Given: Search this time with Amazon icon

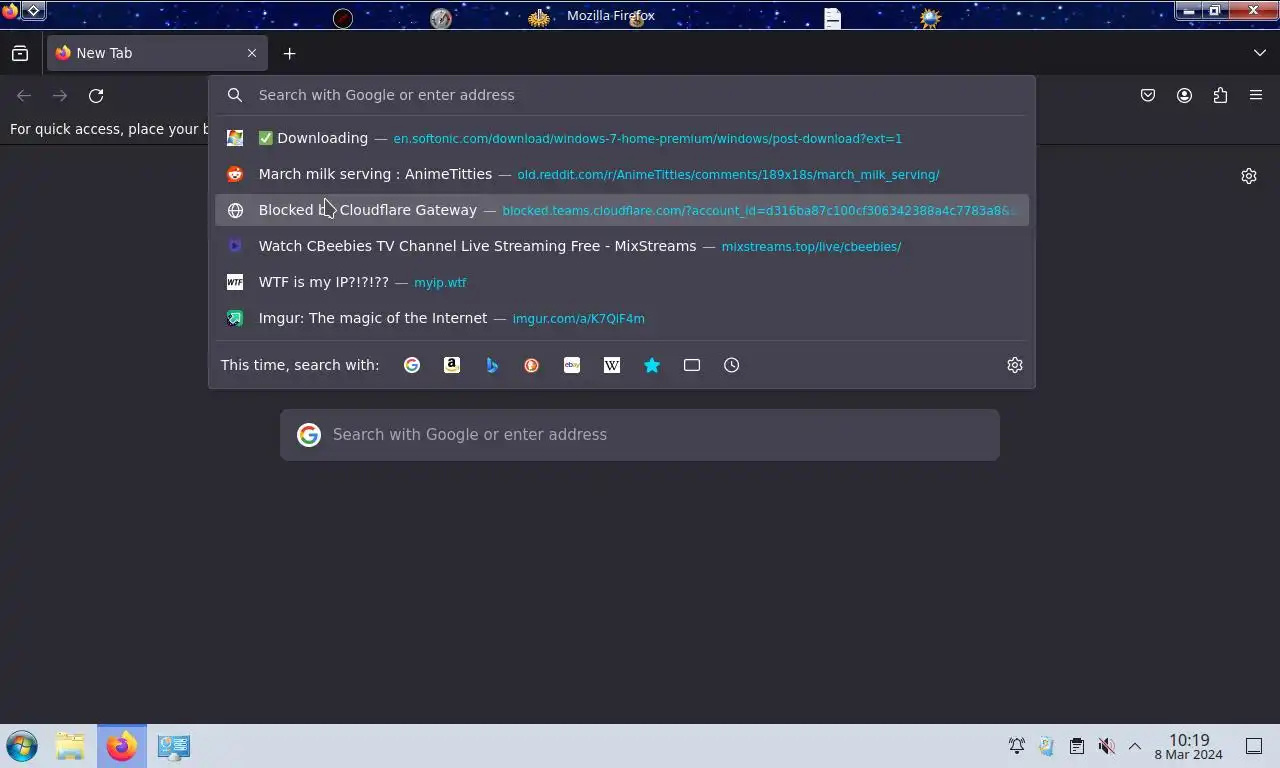Looking at the screenshot, I should pyautogui.click(x=452, y=365).
